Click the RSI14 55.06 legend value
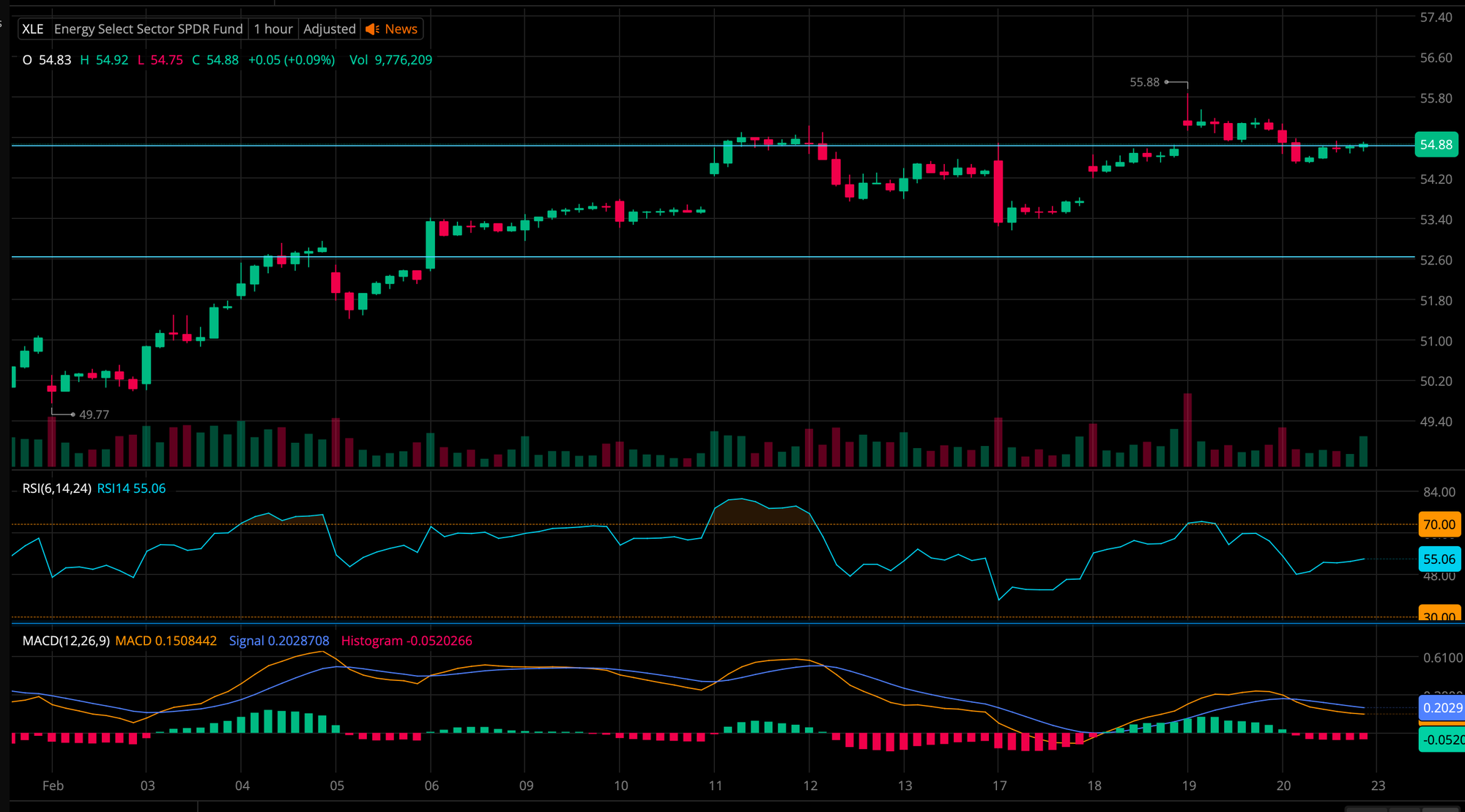 [x=131, y=488]
